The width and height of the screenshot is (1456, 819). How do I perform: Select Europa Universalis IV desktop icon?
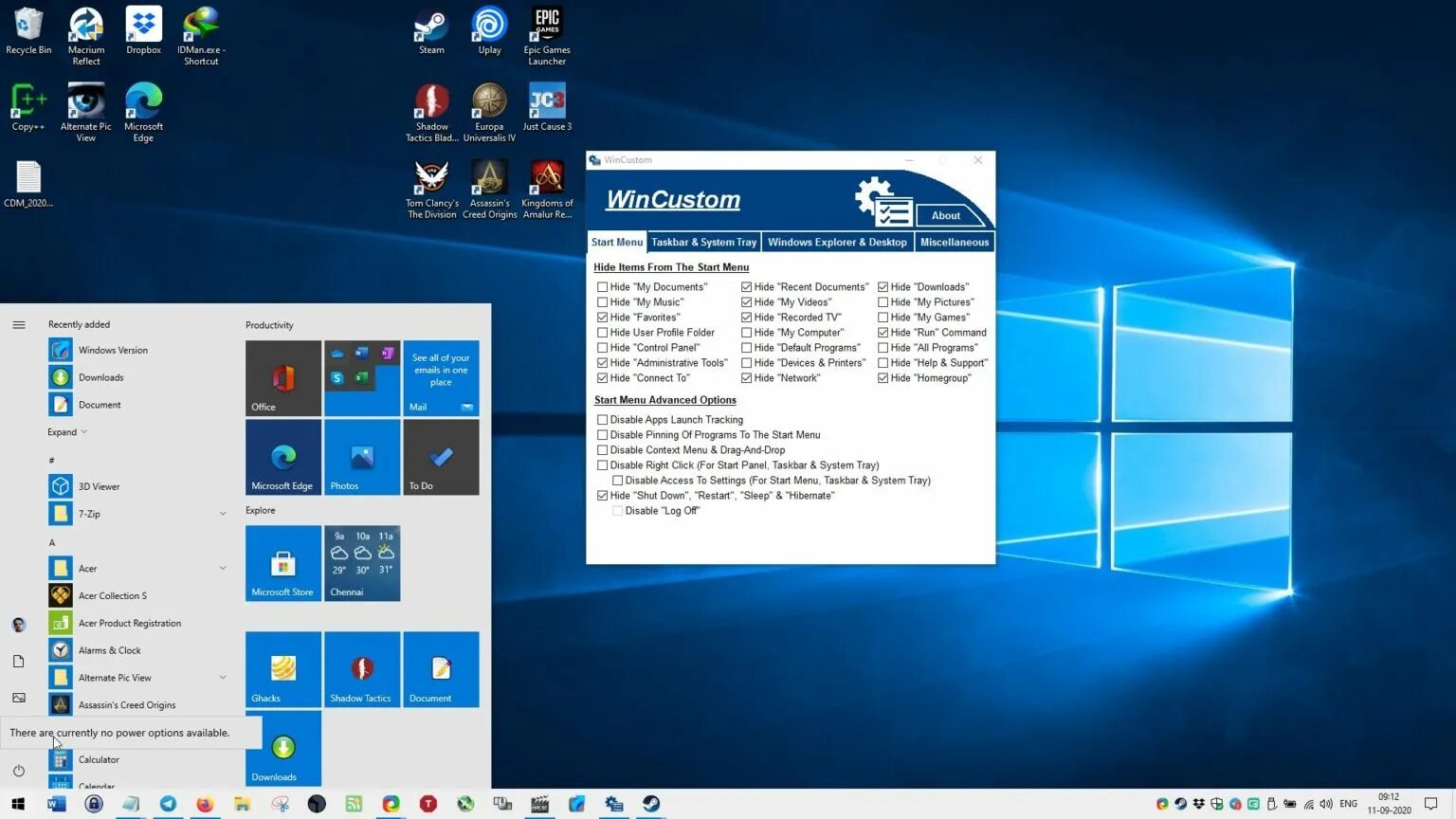click(489, 113)
